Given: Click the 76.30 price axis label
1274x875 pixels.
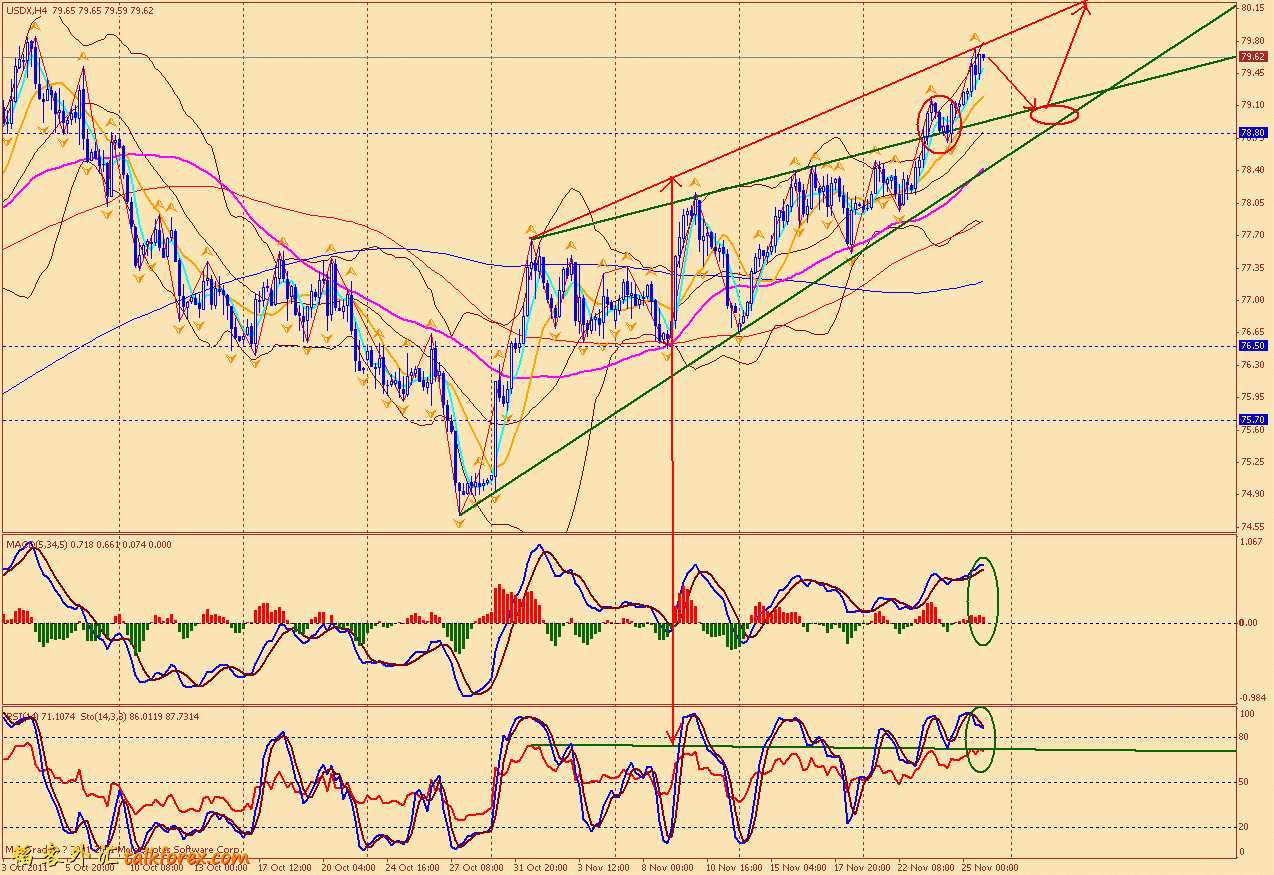Looking at the screenshot, I should coord(1255,365).
